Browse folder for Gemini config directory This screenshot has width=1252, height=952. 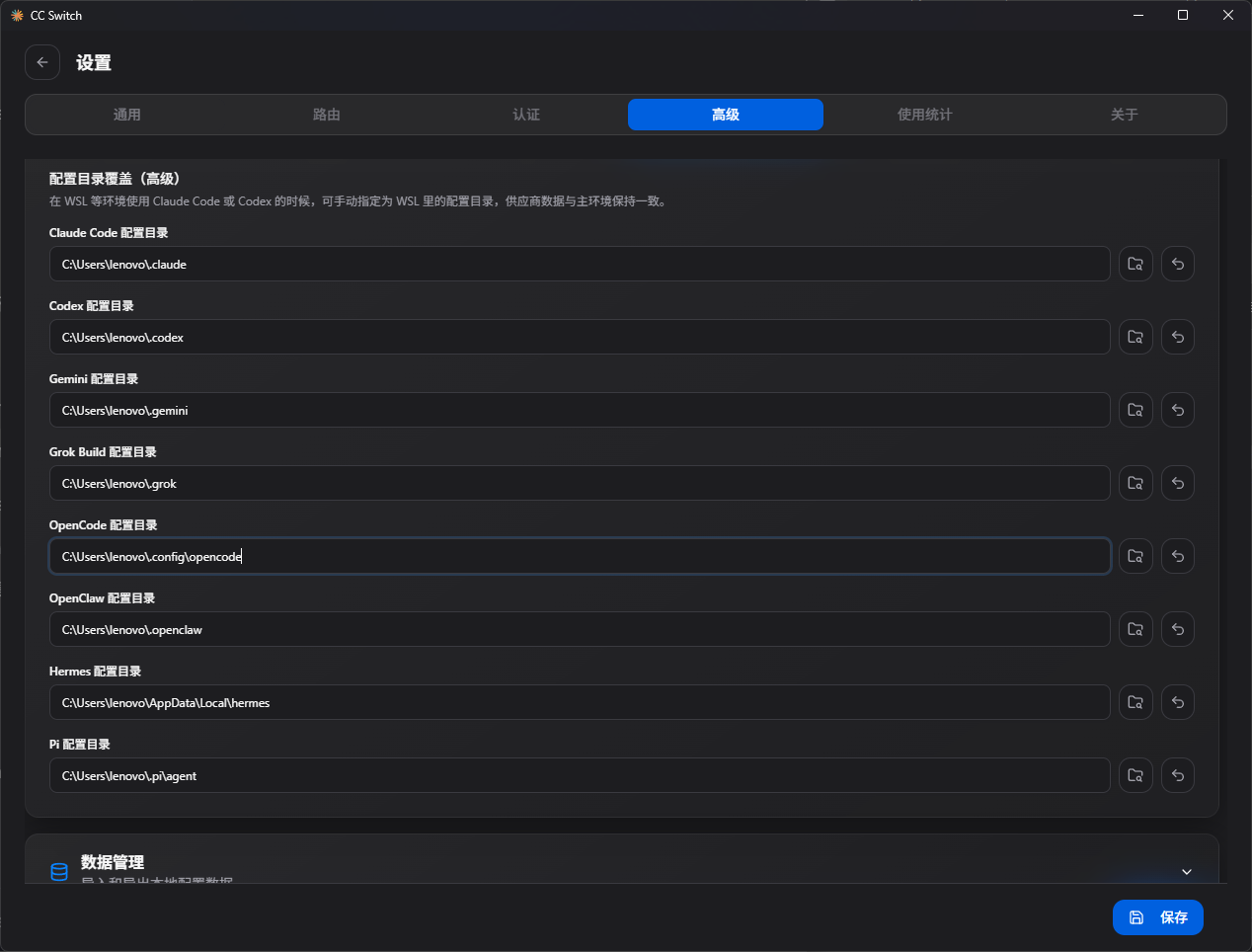1135,410
